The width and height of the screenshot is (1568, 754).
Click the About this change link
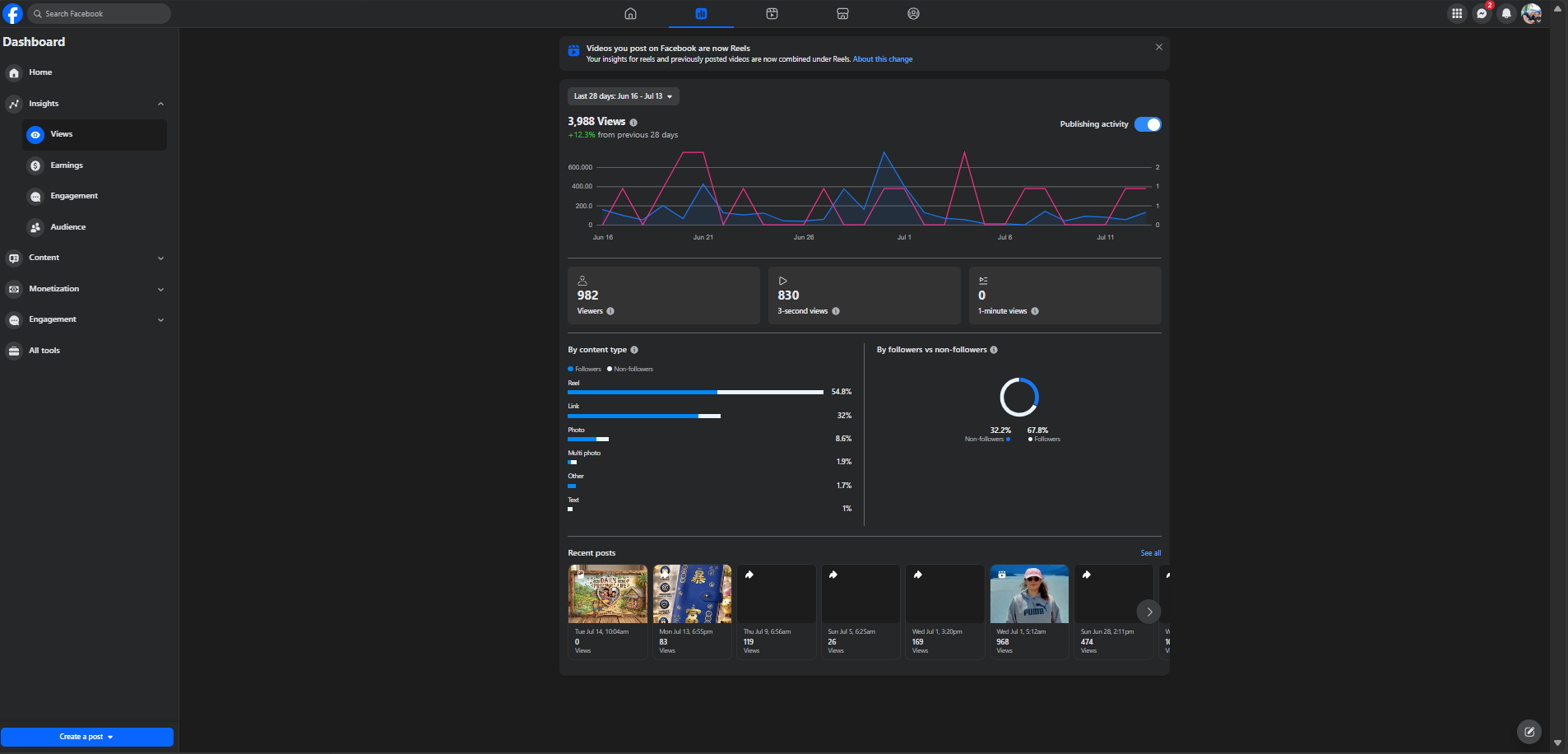(x=883, y=59)
